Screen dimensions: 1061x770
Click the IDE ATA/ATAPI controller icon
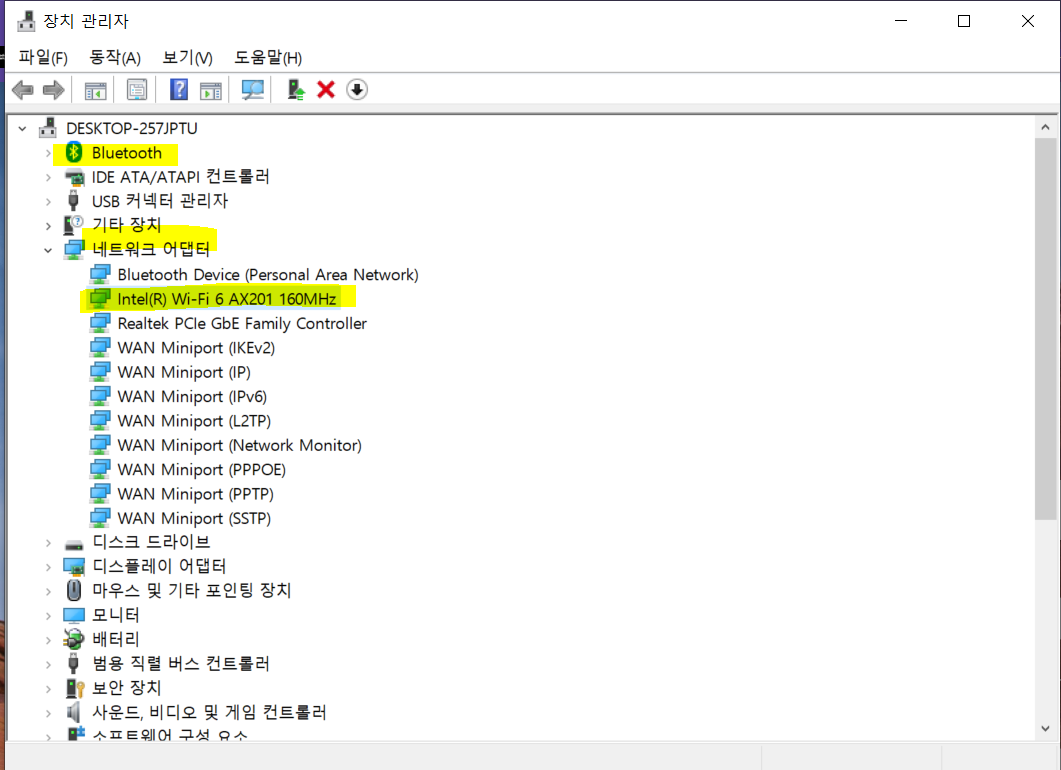pos(74,177)
